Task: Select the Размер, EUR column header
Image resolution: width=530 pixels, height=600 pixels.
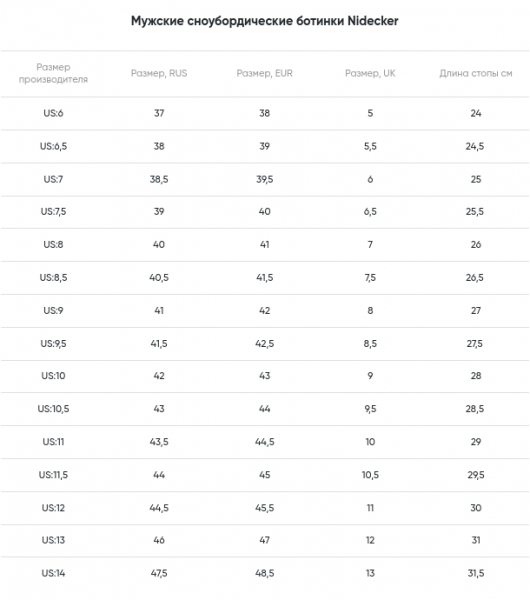Action: tap(264, 73)
